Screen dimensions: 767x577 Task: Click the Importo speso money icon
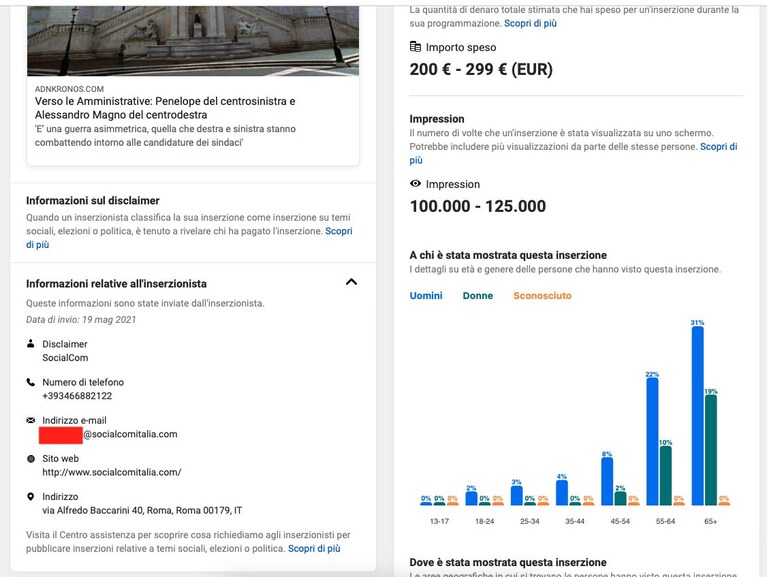point(415,47)
